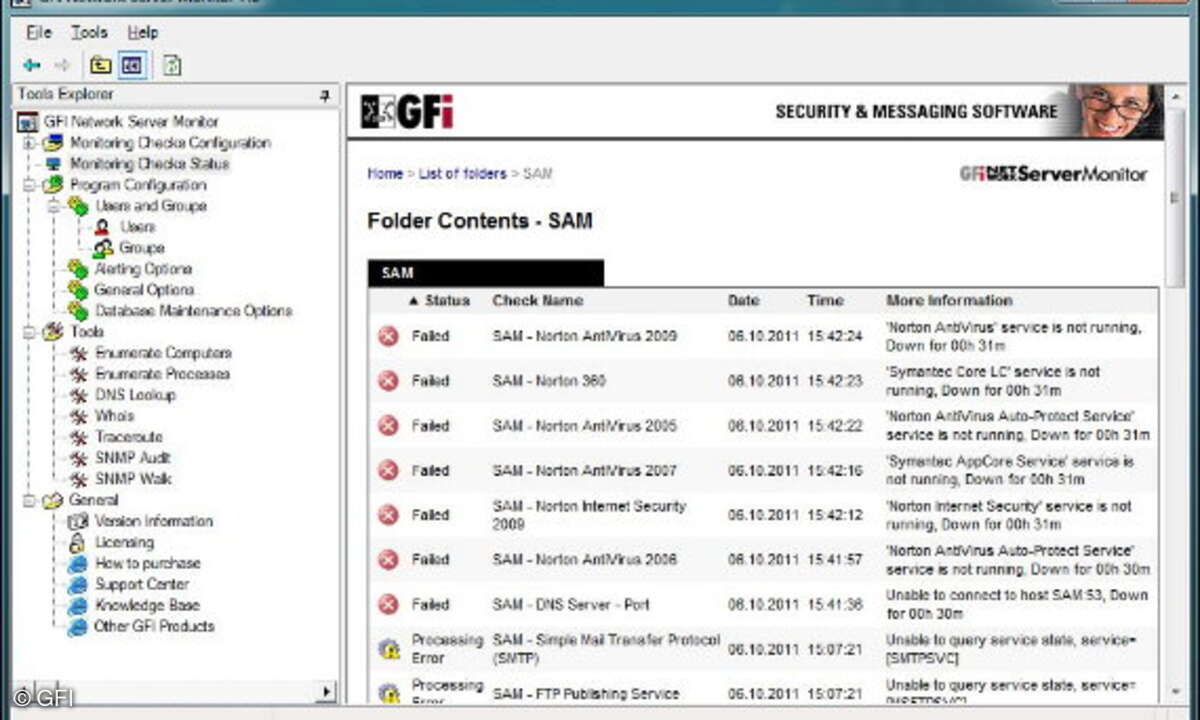
Task: Click the Groups people icon
Action: [x=103, y=248]
